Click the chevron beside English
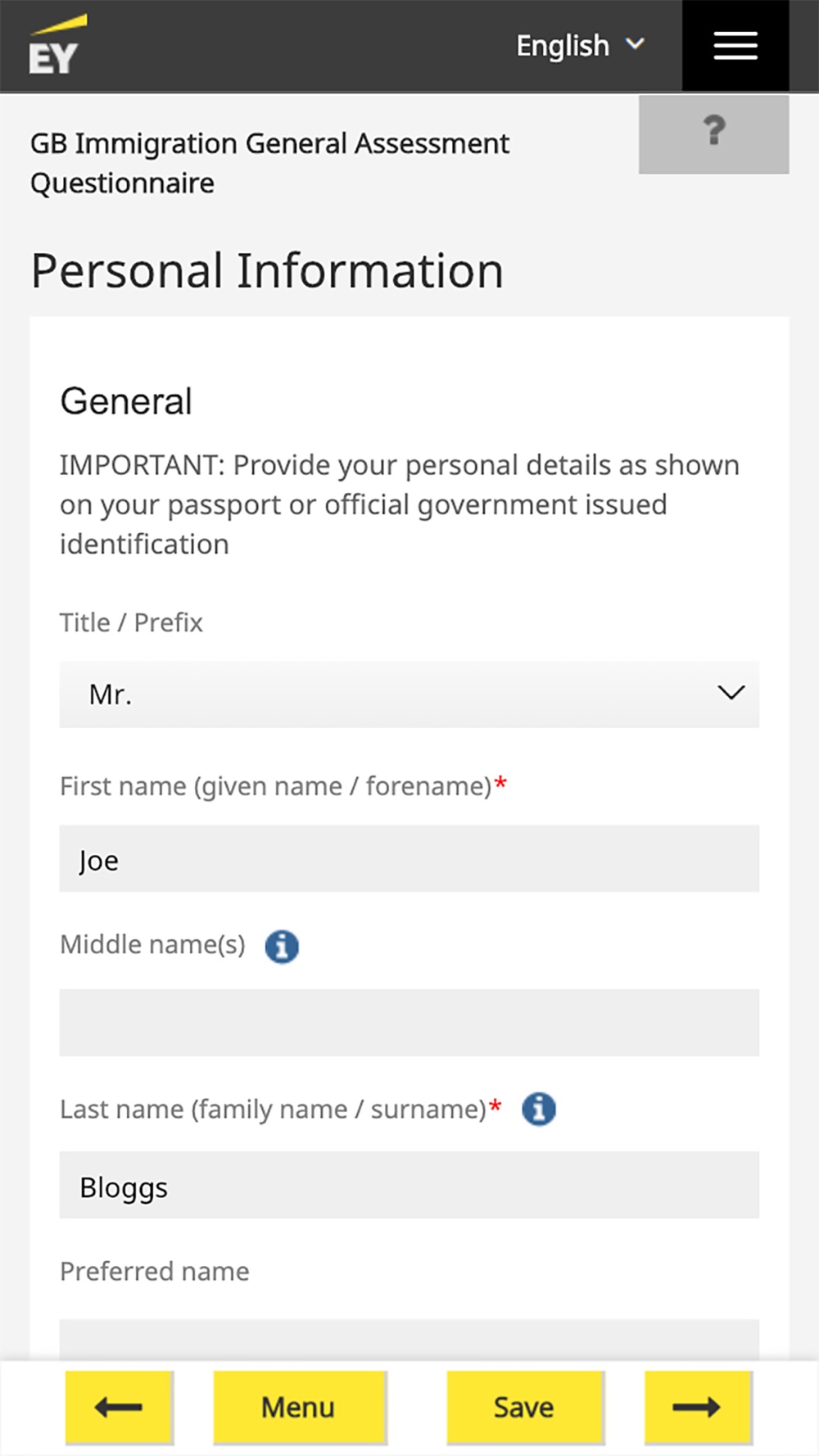 click(636, 44)
